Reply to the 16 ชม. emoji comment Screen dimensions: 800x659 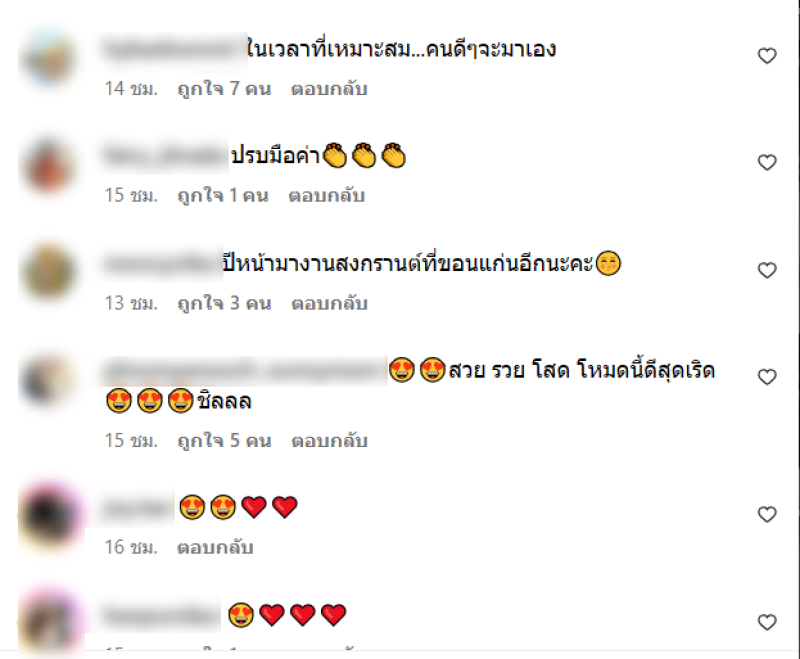(x=215, y=547)
